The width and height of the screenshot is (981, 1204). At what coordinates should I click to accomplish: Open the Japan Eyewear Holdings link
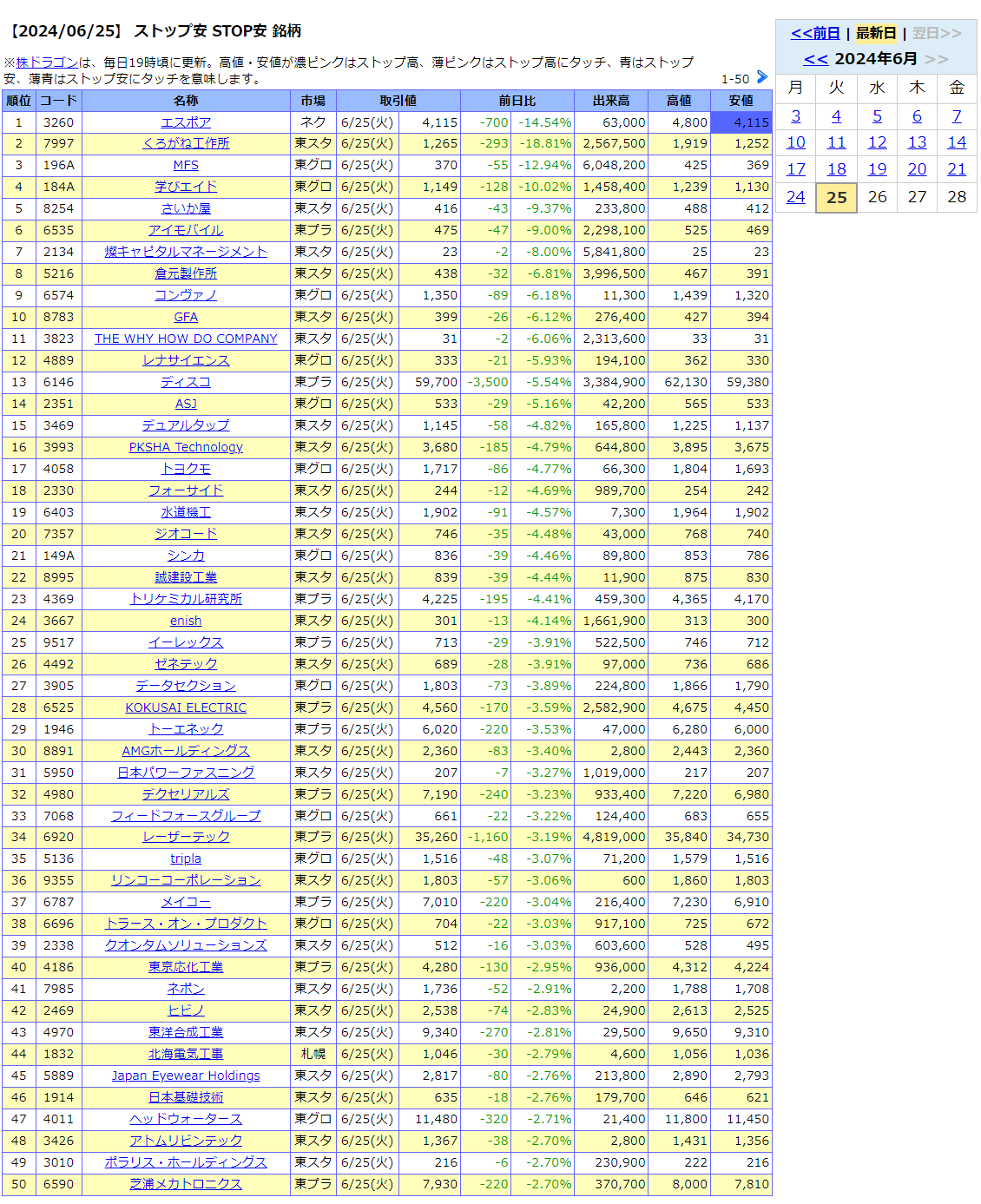tap(186, 1076)
